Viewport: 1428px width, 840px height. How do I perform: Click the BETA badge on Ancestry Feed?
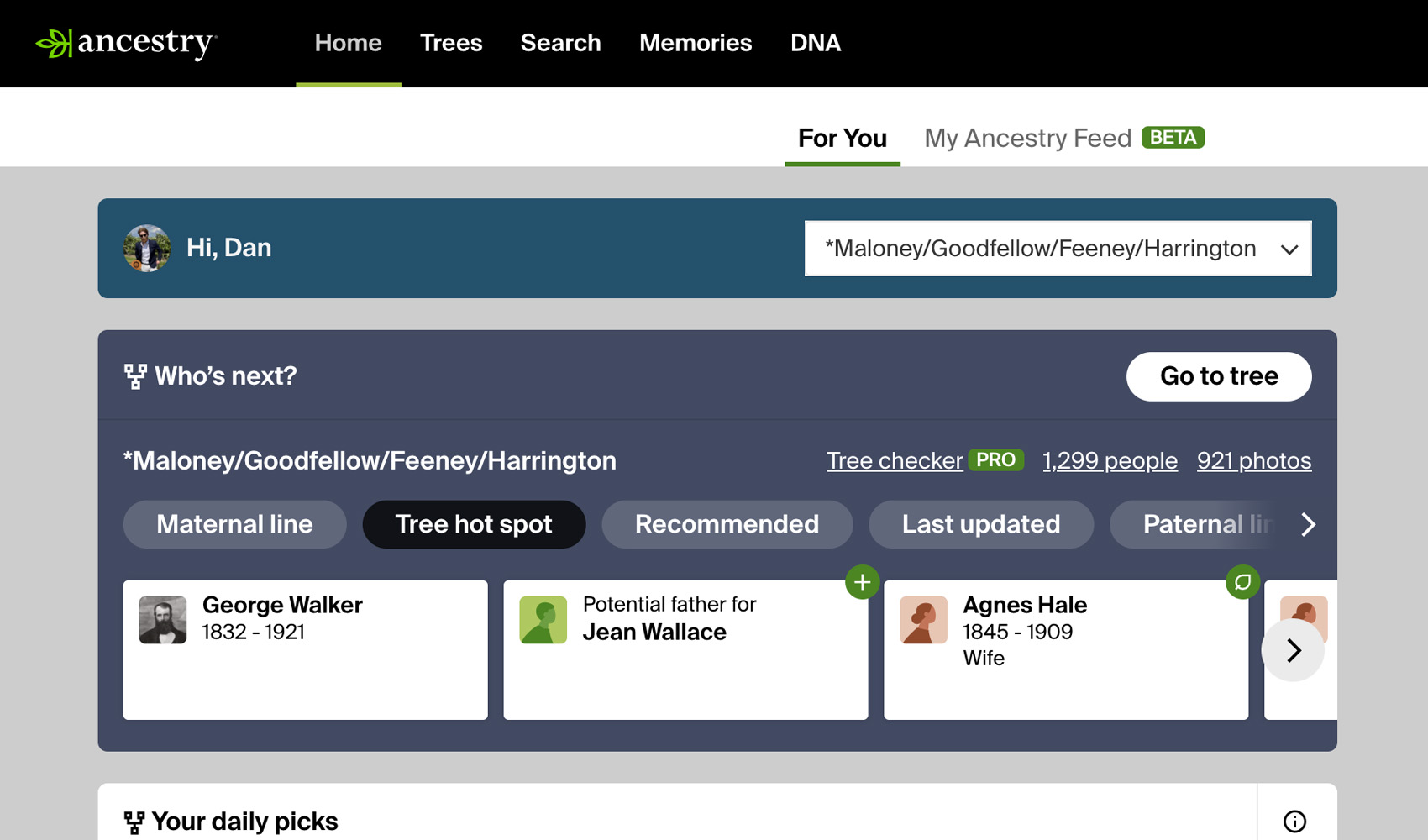pos(1173,138)
